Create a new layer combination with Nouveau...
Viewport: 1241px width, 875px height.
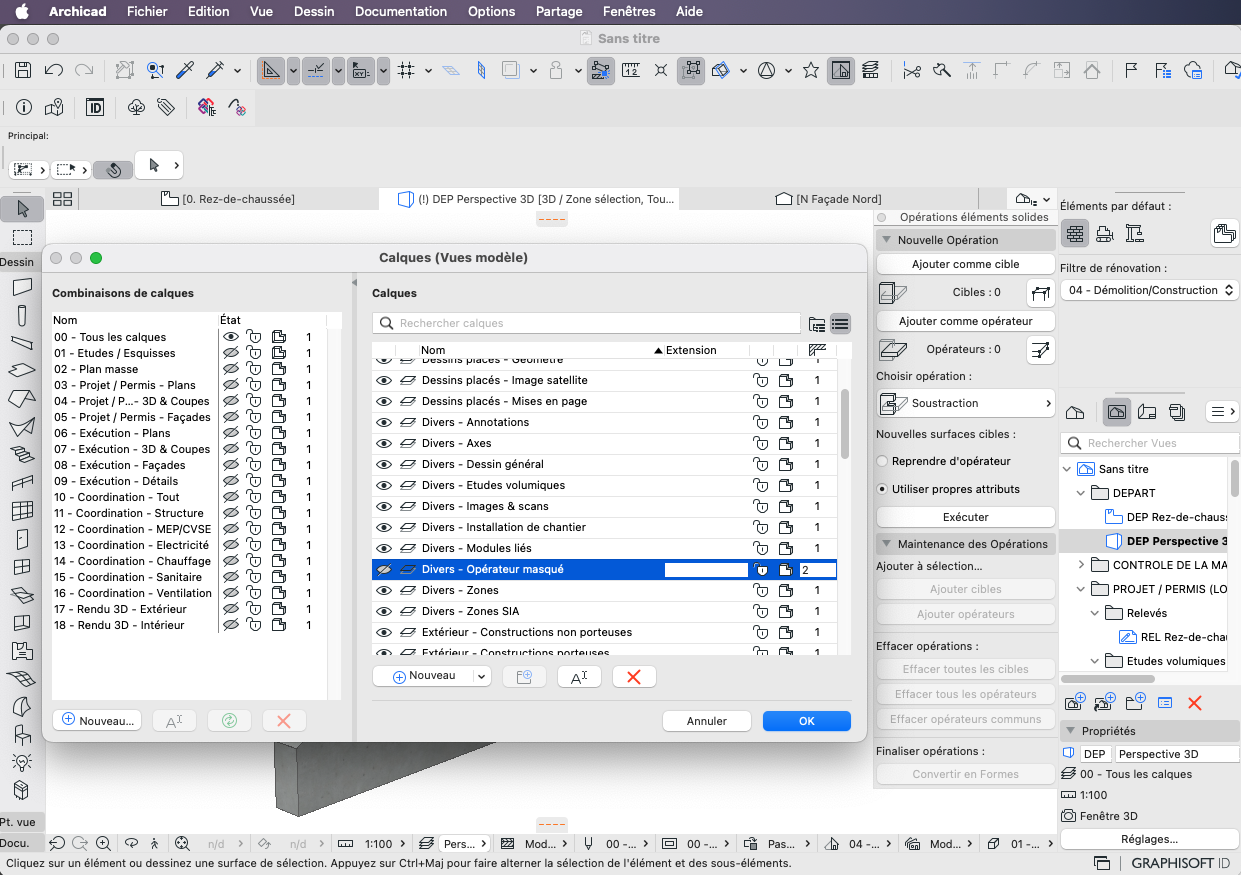[x=97, y=720]
